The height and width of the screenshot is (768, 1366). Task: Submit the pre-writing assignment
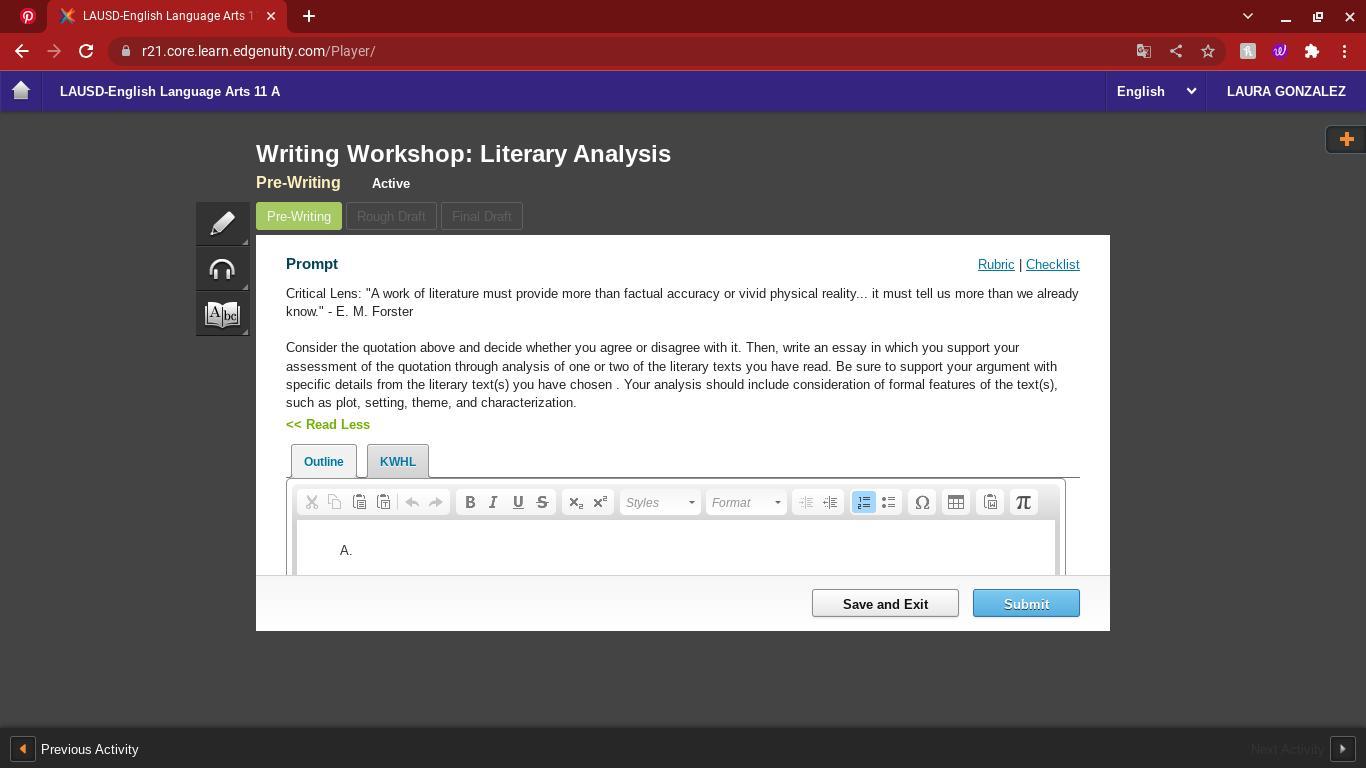coord(1026,603)
